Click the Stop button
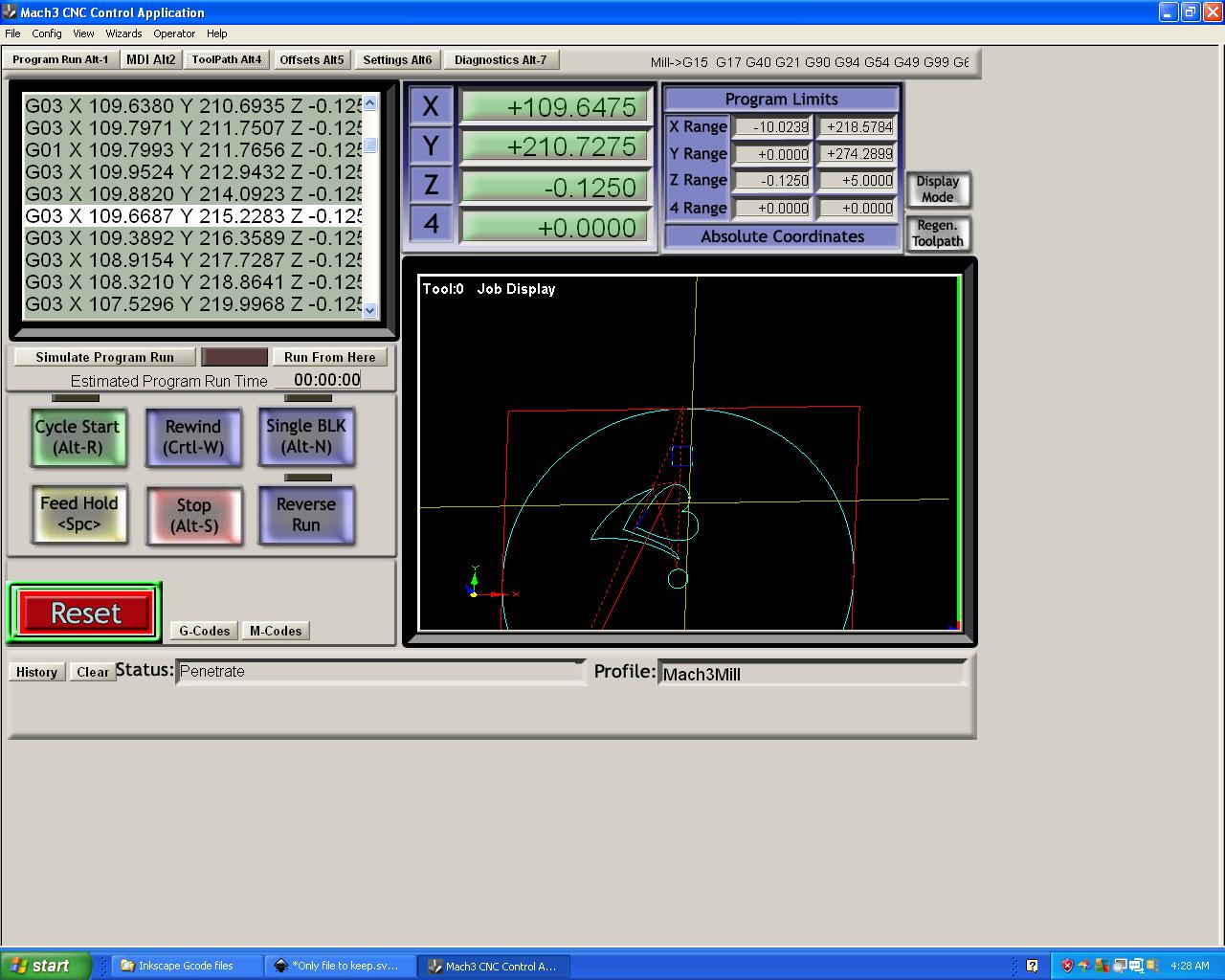Image resolution: width=1225 pixels, height=980 pixels. click(x=194, y=516)
